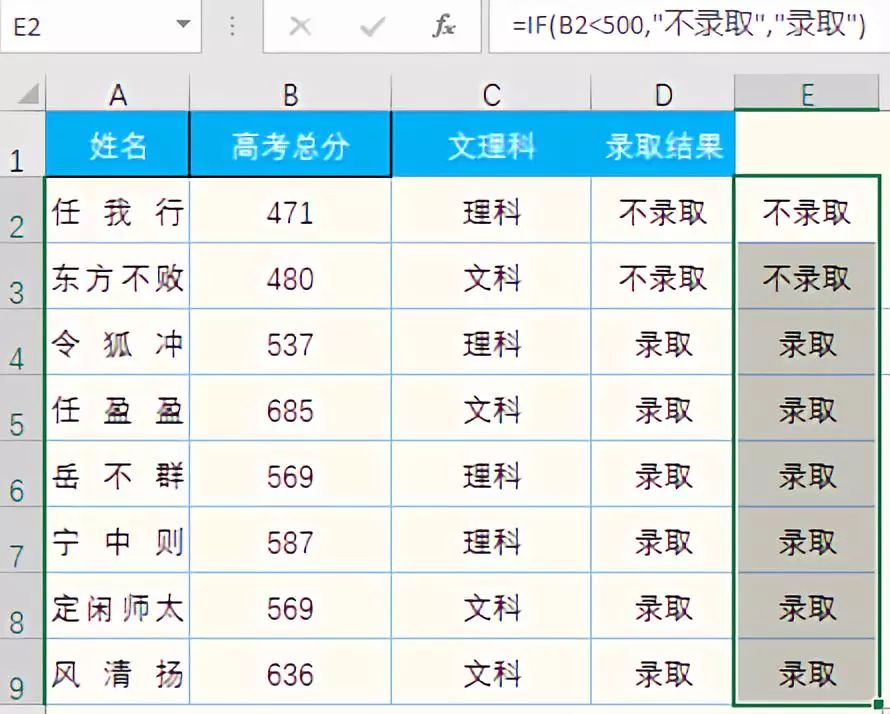Click the Enter checkmark formula bar icon

[372, 27]
